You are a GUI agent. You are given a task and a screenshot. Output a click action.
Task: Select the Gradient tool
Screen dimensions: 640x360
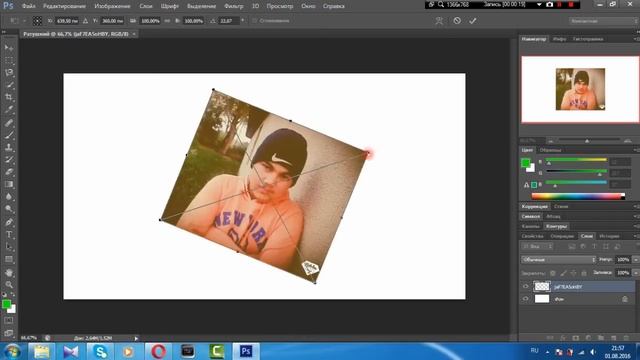[9, 184]
